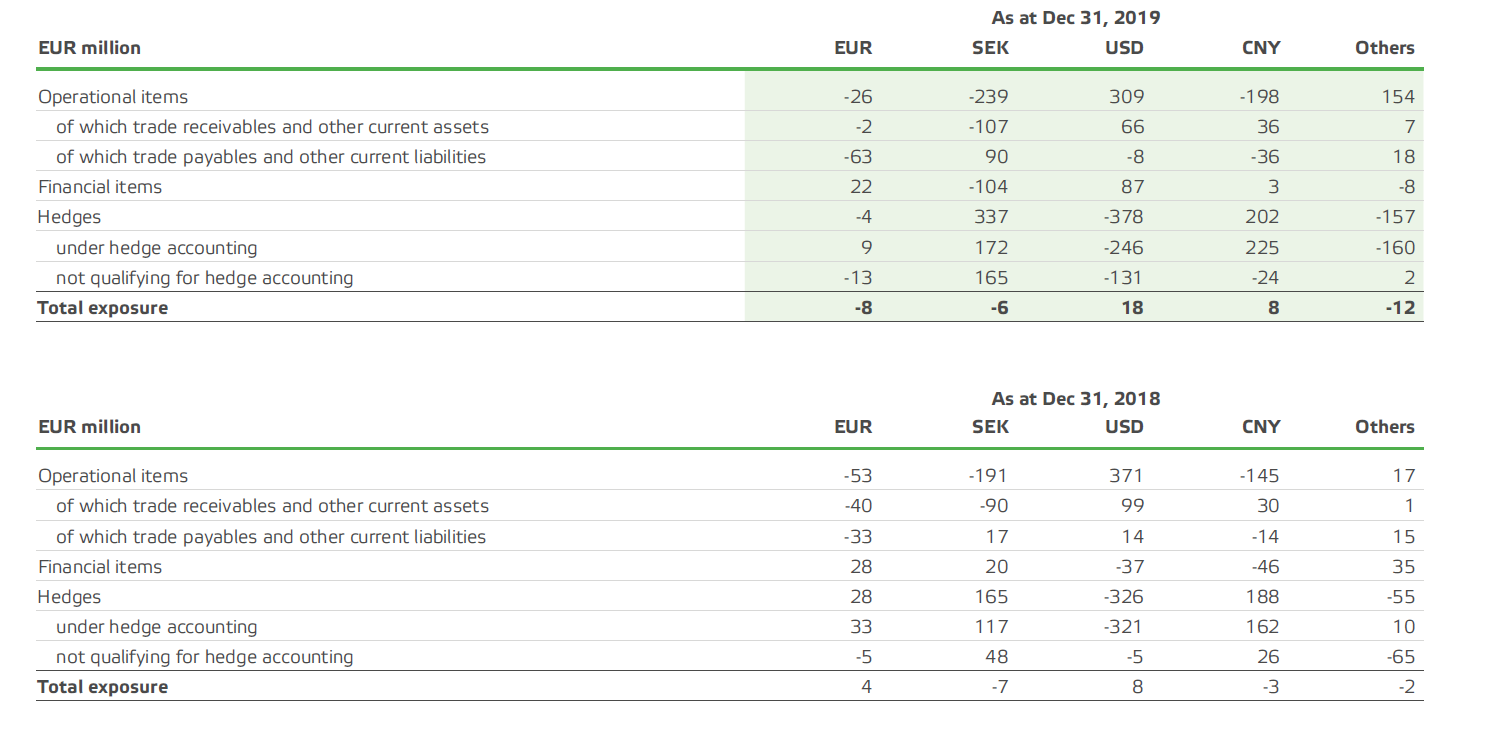Click the 2019 Others total exposure value -12
1503x734 pixels.
[1400, 308]
